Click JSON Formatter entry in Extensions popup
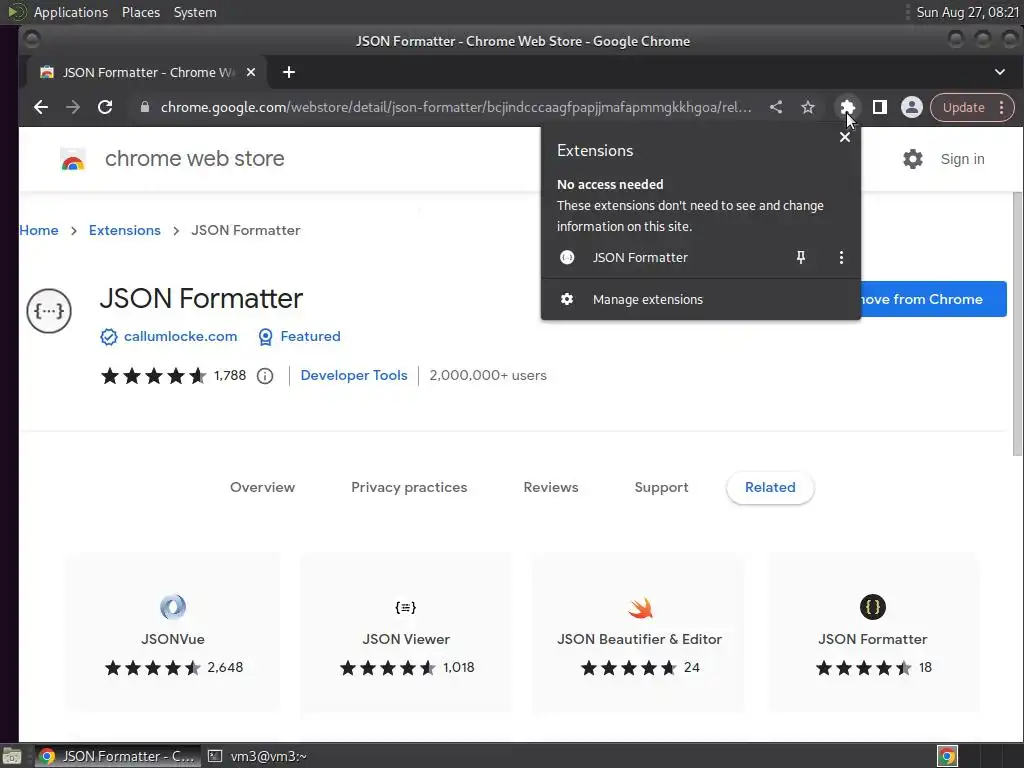The image size is (1024, 768). click(x=640, y=257)
